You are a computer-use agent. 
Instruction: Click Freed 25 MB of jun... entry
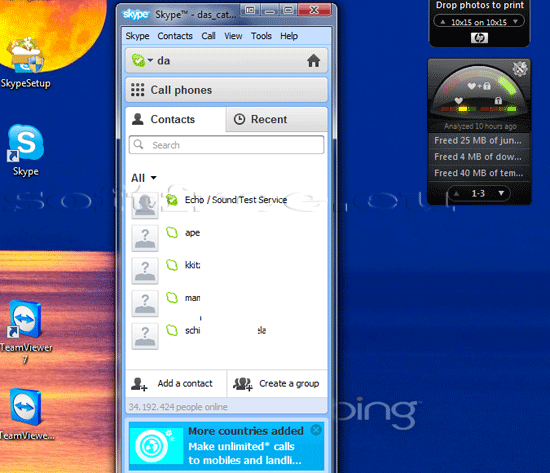click(x=479, y=141)
